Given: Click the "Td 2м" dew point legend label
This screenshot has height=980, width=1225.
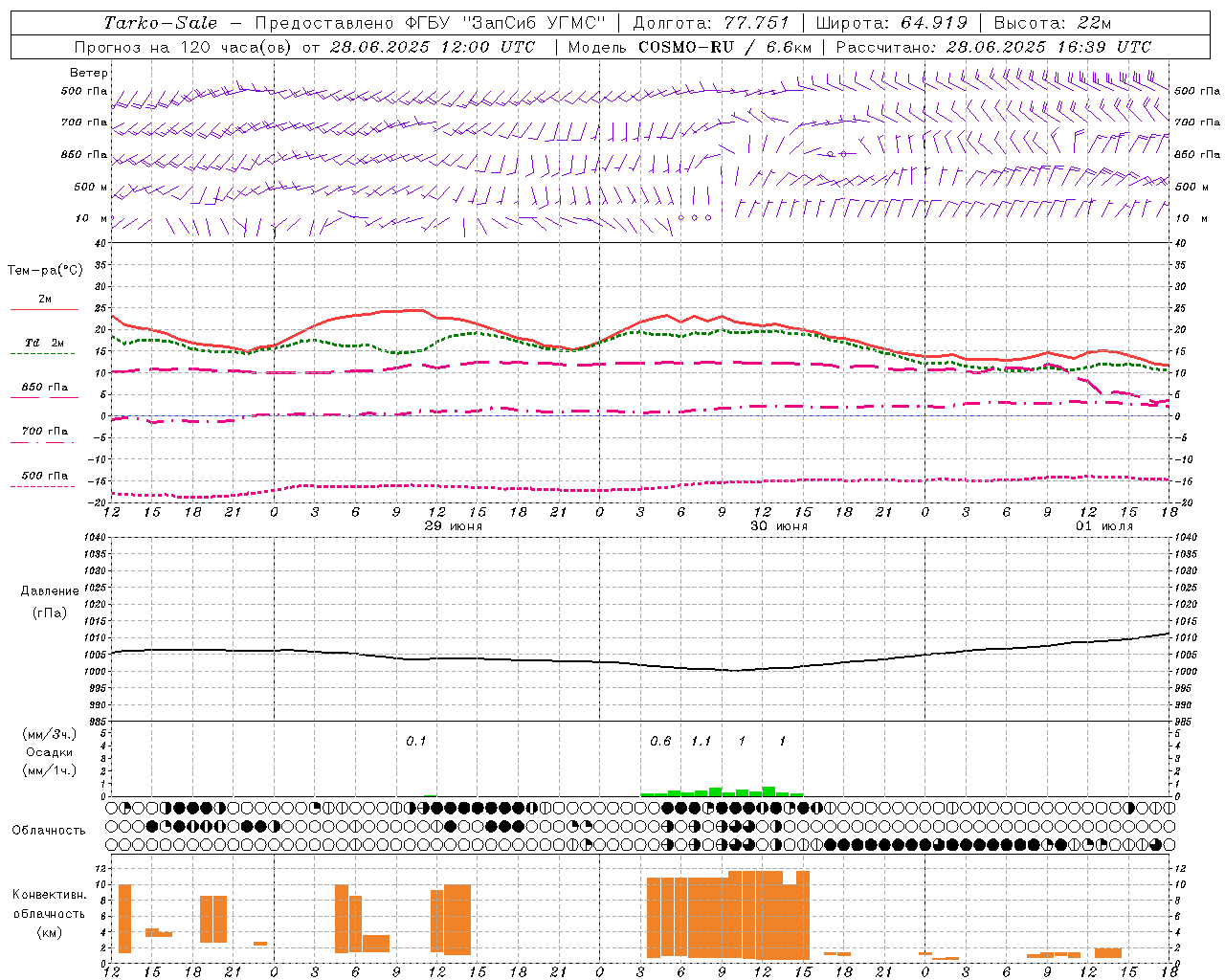Looking at the screenshot, I should coord(44,343).
